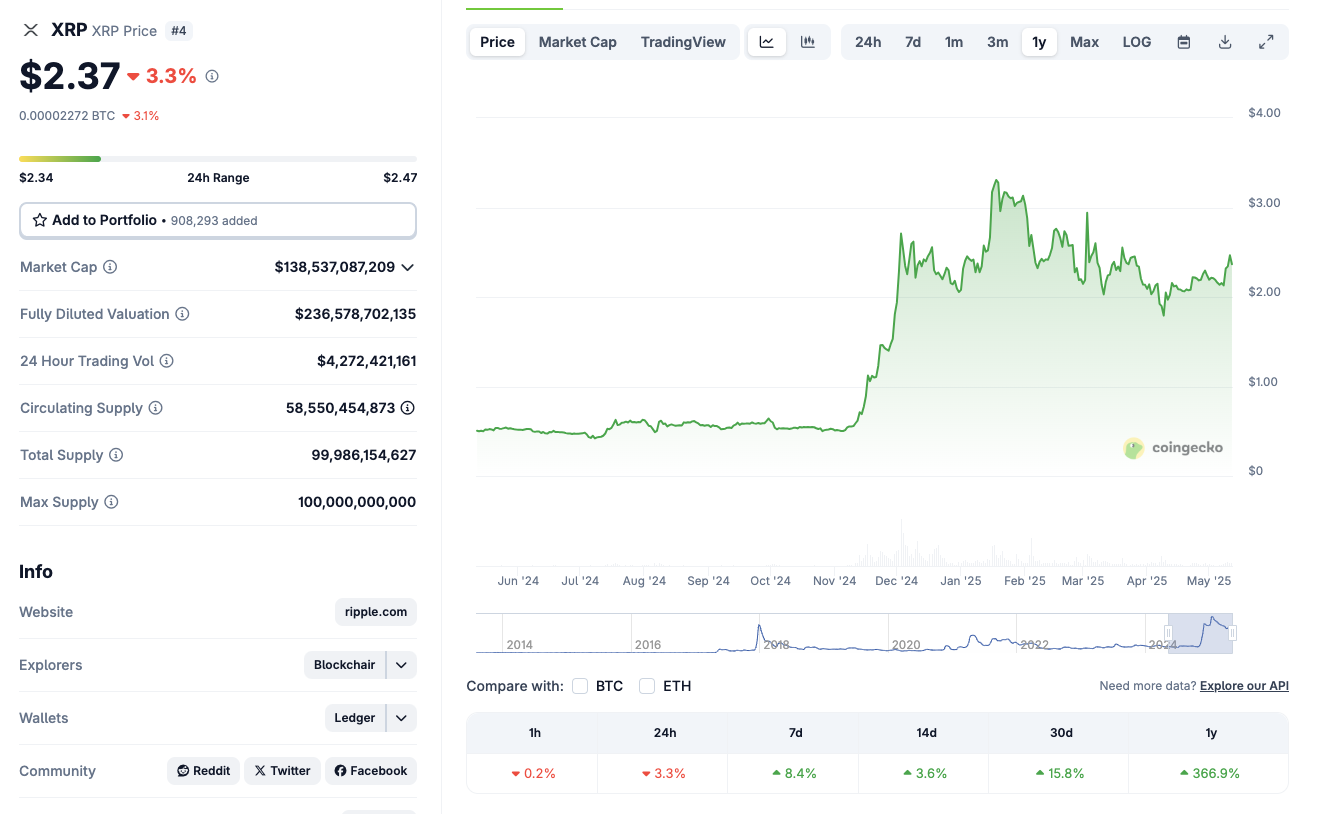Select the Market Cap chart tab
The height and width of the screenshot is (814, 1334).
tap(578, 42)
